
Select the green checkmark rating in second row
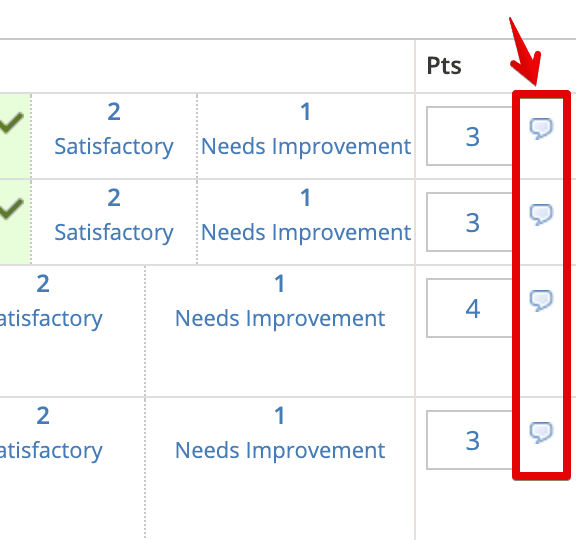11,208
